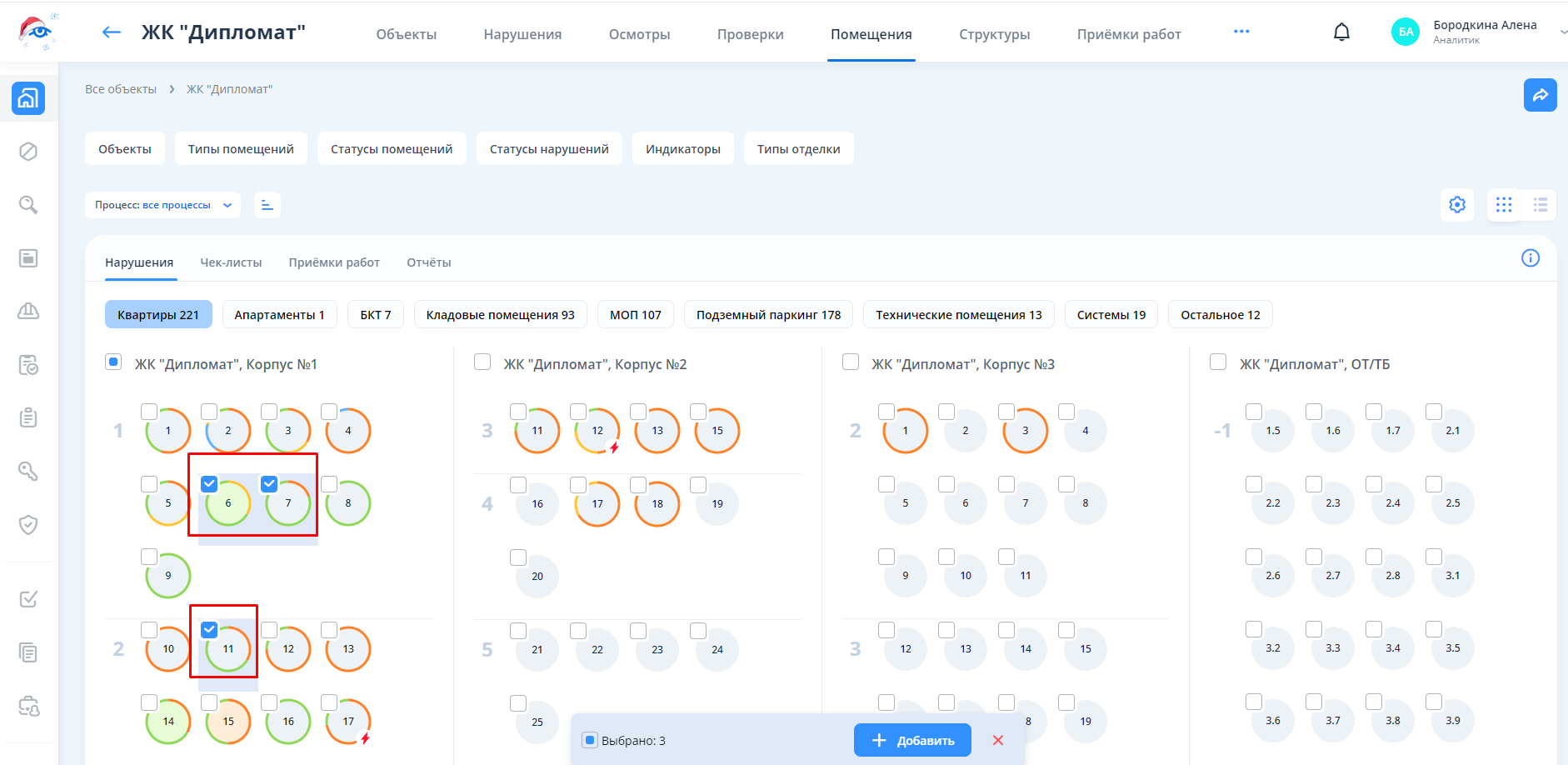Image resolution: width=1568 pixels, height=765 pixels.
Task: Click the Подземный паркинг 178 filter
Action: tap(768, 315)
